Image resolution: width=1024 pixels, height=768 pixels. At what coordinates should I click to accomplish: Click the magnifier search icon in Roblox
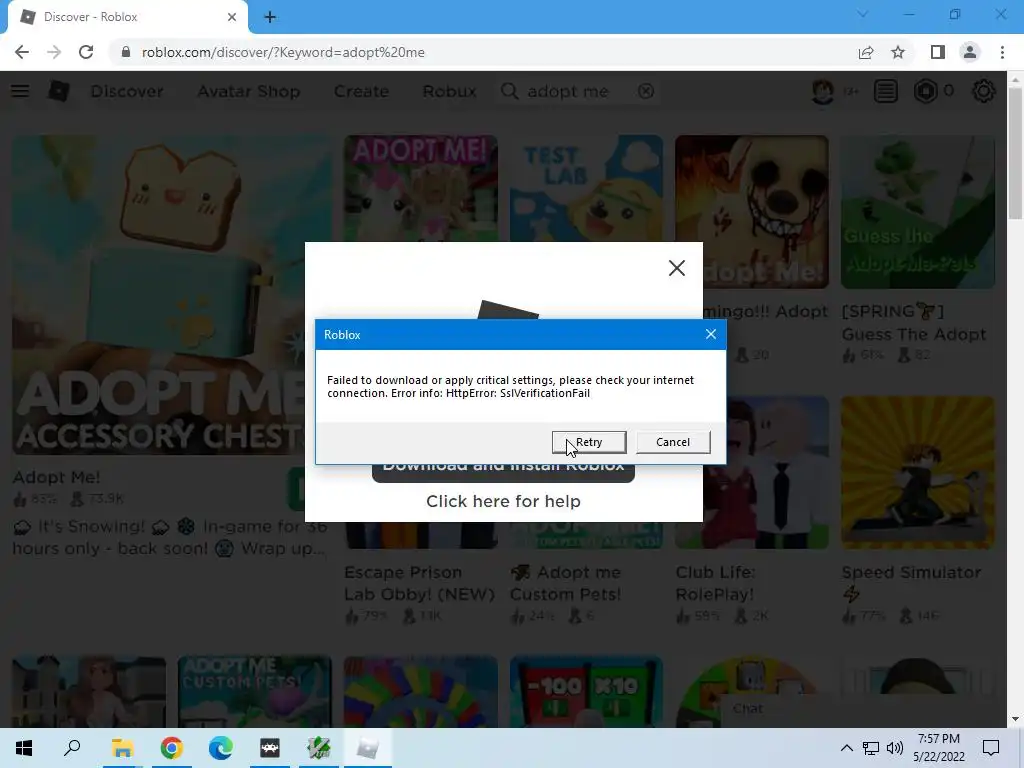coord(509,91)
